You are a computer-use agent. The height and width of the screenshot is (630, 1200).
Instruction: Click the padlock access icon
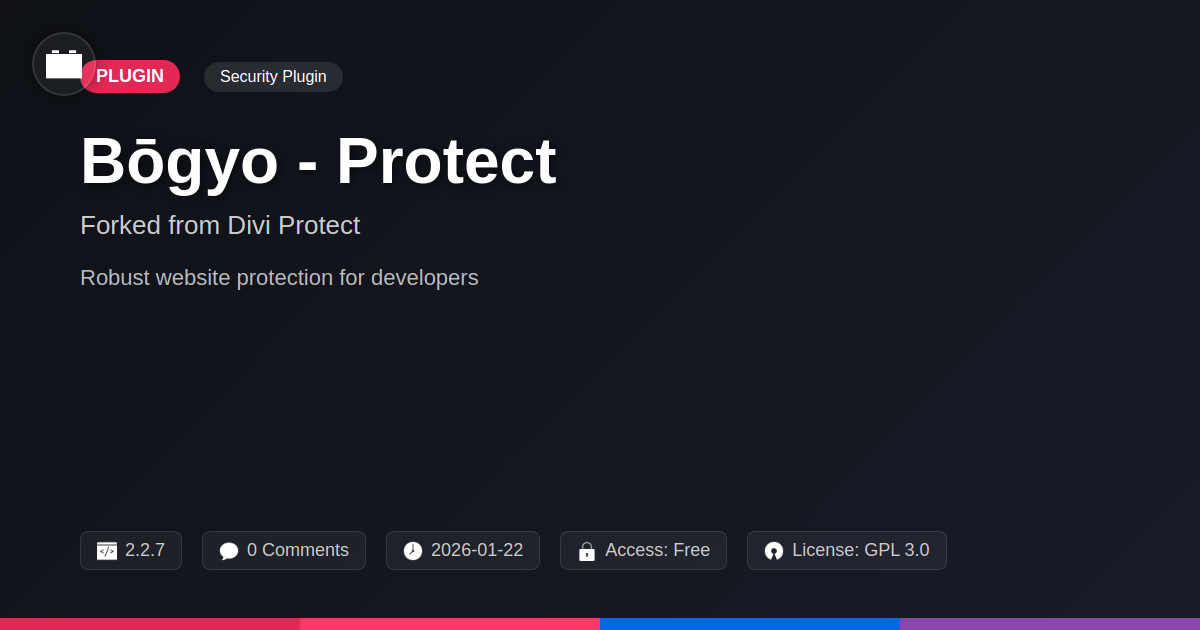[587, 551]
